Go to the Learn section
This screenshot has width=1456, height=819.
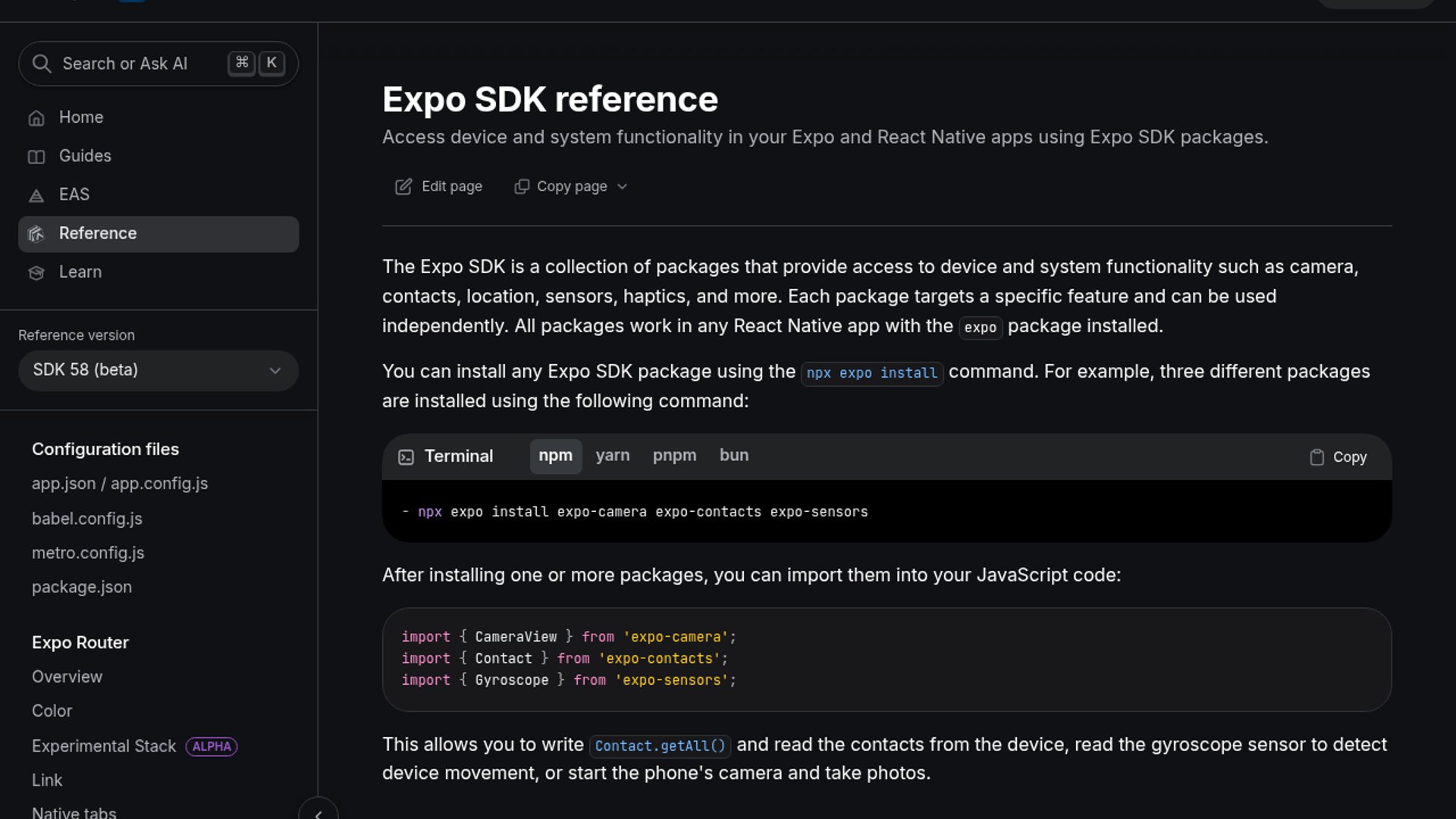point(158,272)
